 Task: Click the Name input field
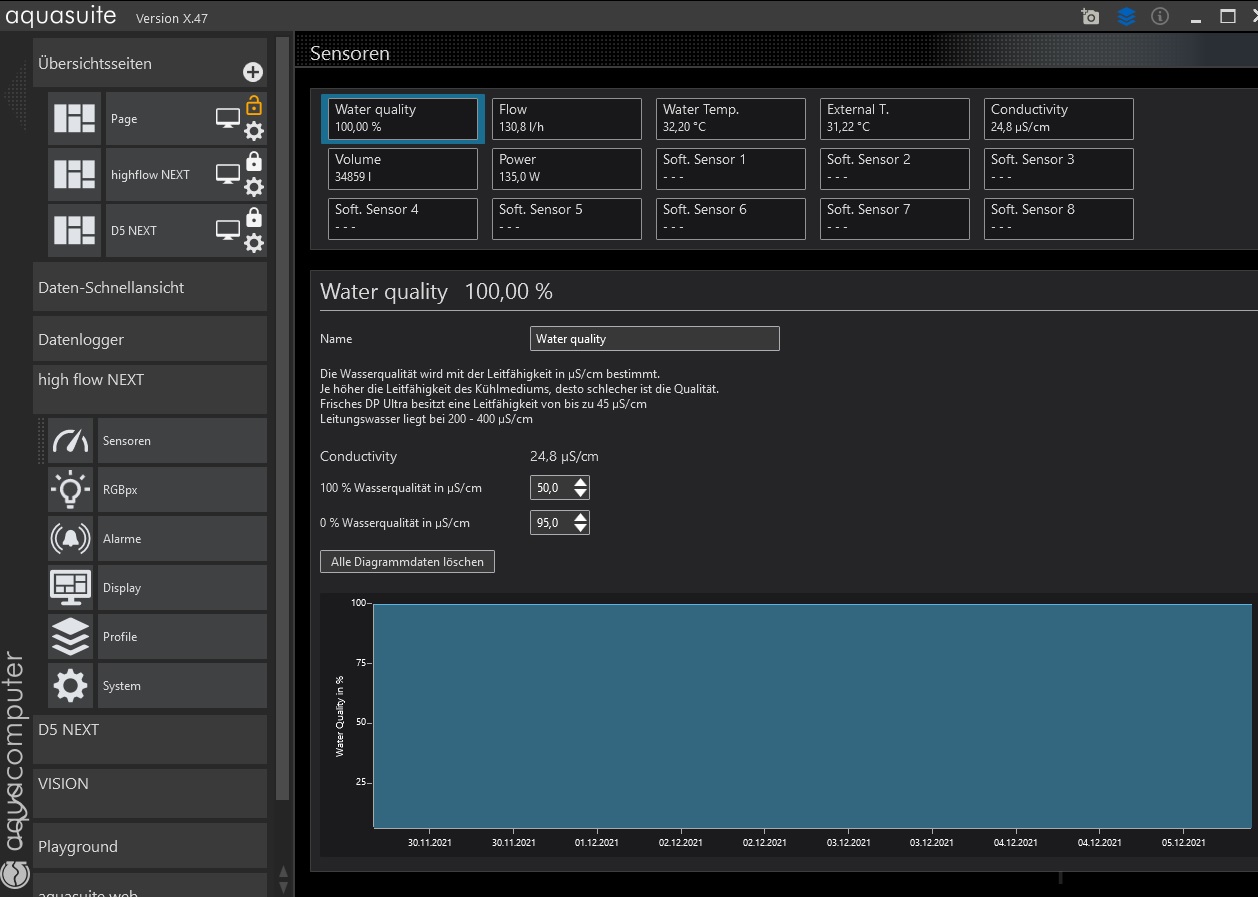(654, 339)
